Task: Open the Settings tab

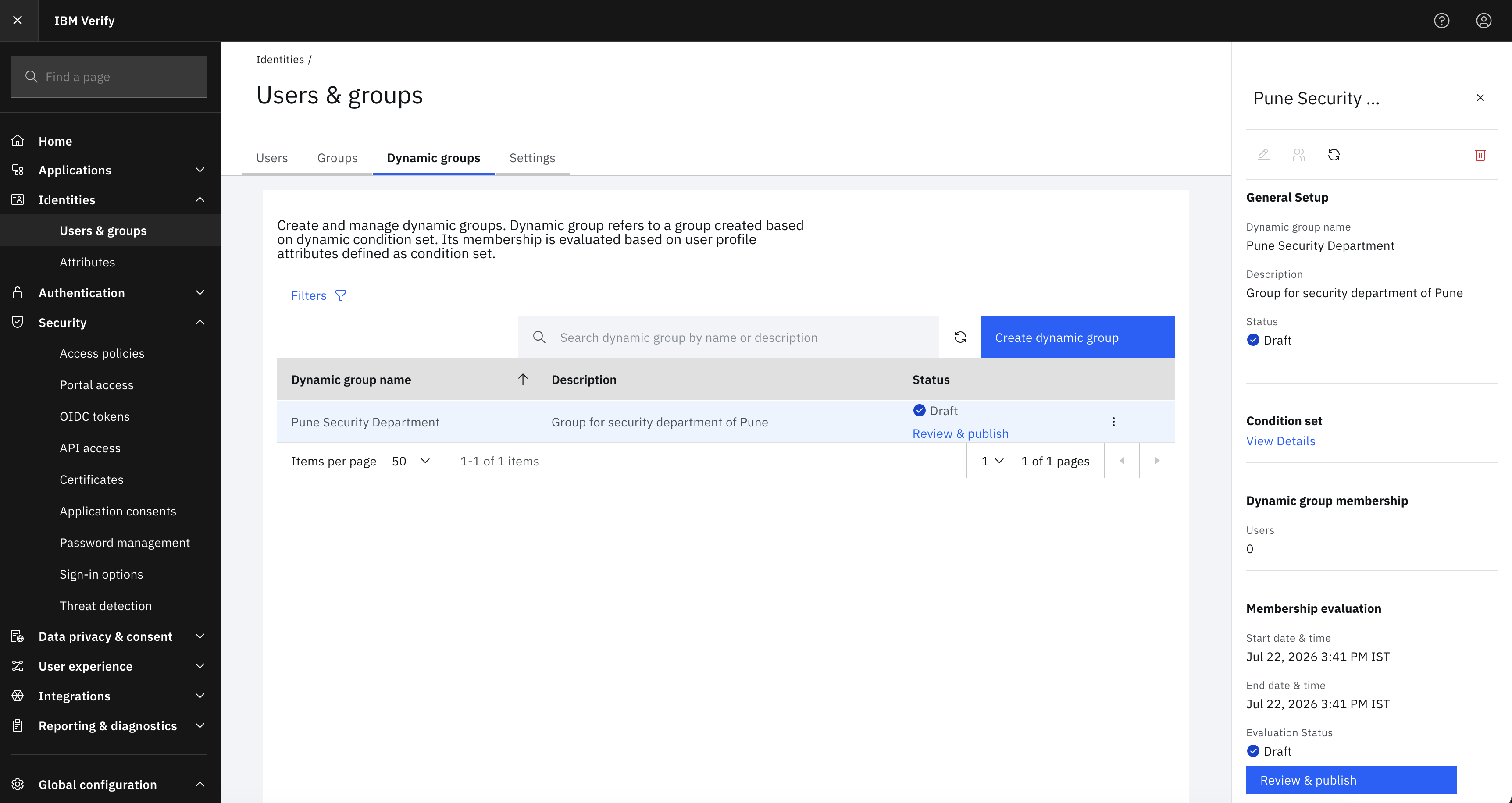Action: point(532,158)
